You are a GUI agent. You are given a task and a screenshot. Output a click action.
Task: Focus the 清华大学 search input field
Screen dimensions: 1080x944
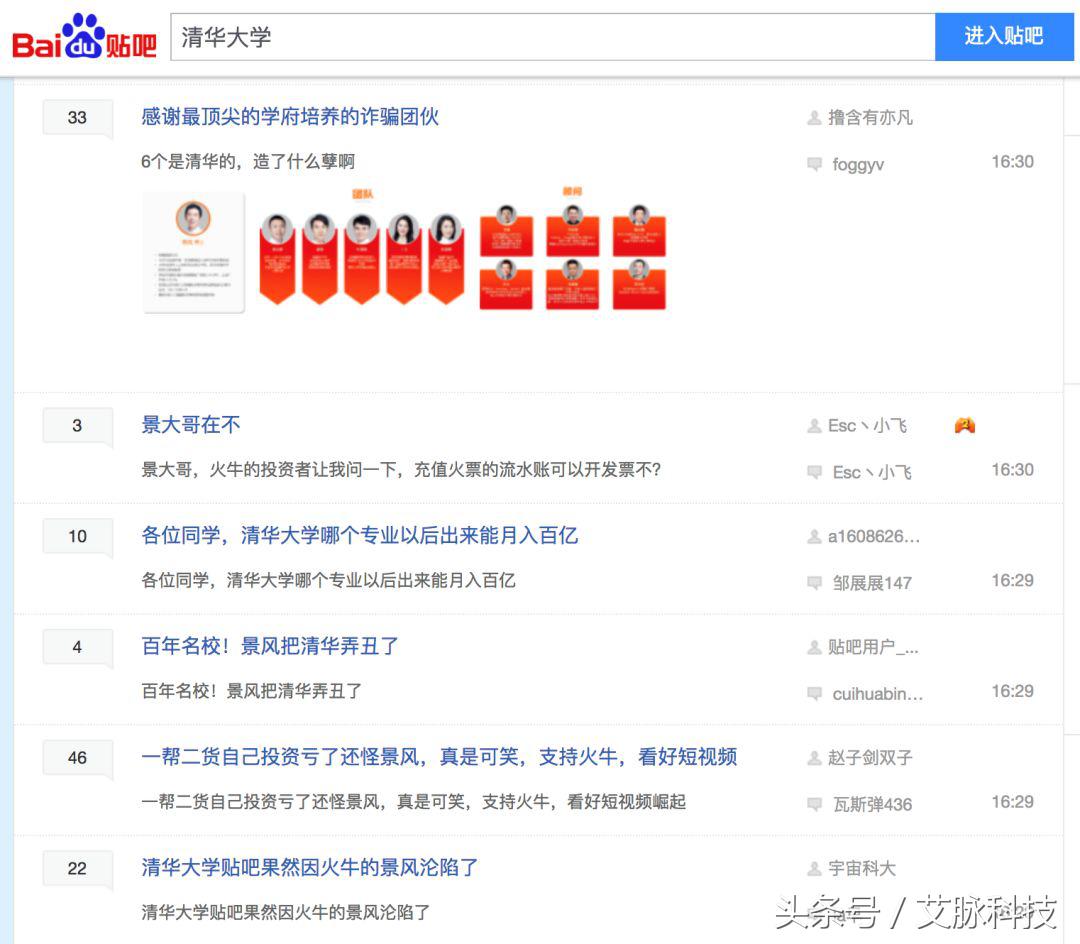click(x=552, y=37)
